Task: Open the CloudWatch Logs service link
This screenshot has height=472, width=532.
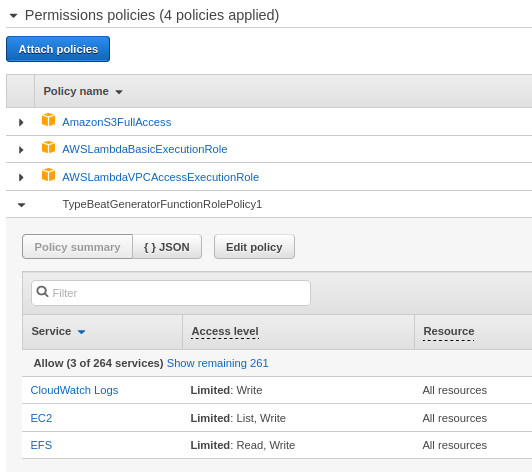Action: pyautogui.click(x=74, y=390)
